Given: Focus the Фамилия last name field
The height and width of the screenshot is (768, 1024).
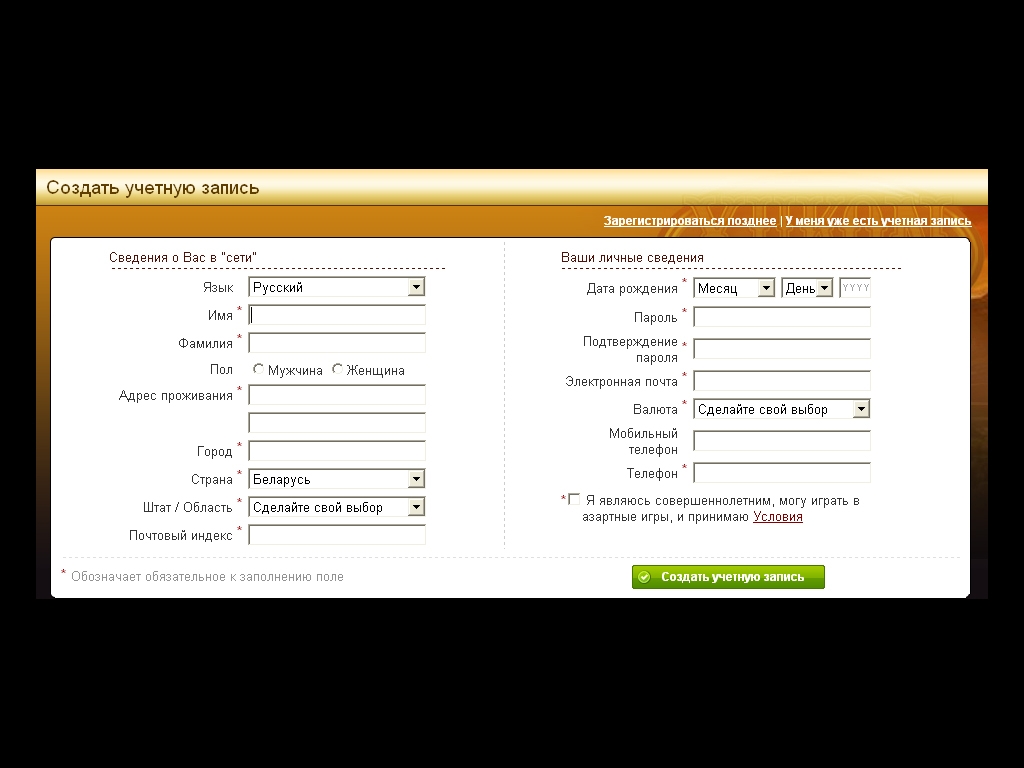Looking at the screenshot, I should click(337, 343).
